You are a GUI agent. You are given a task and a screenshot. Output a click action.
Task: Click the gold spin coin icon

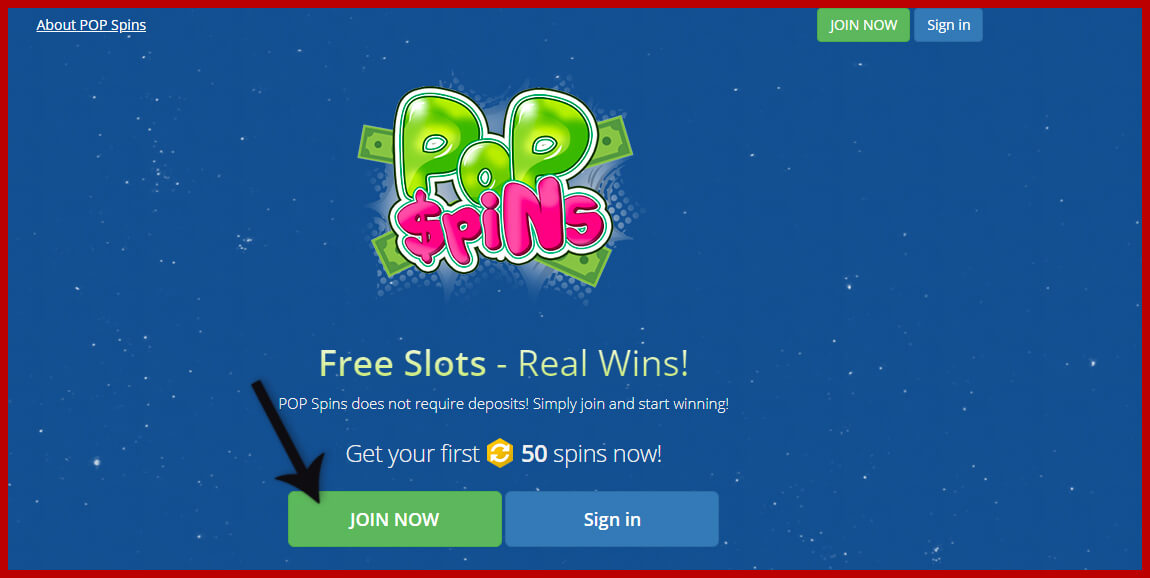(500, 453)
